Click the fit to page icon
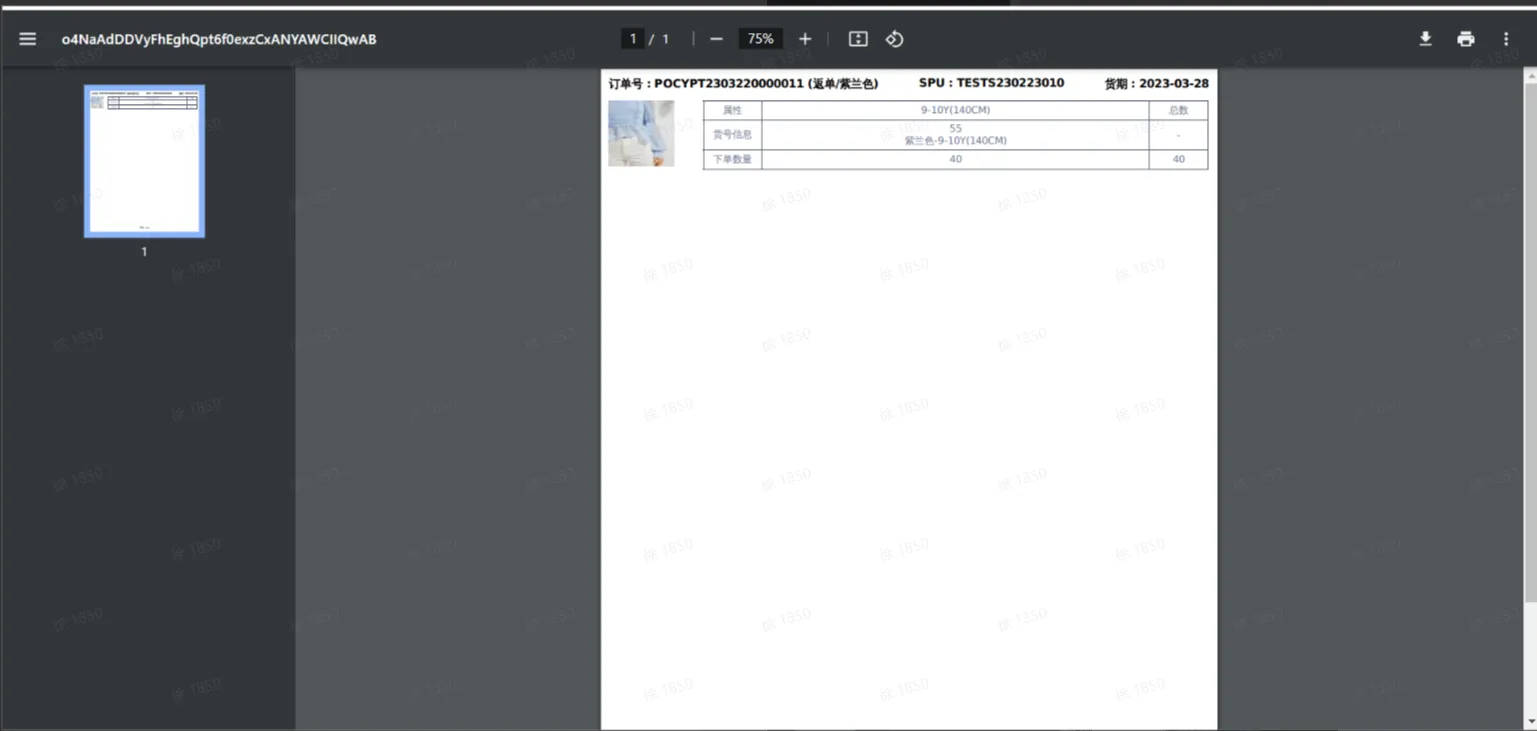 tap(858, 39)
